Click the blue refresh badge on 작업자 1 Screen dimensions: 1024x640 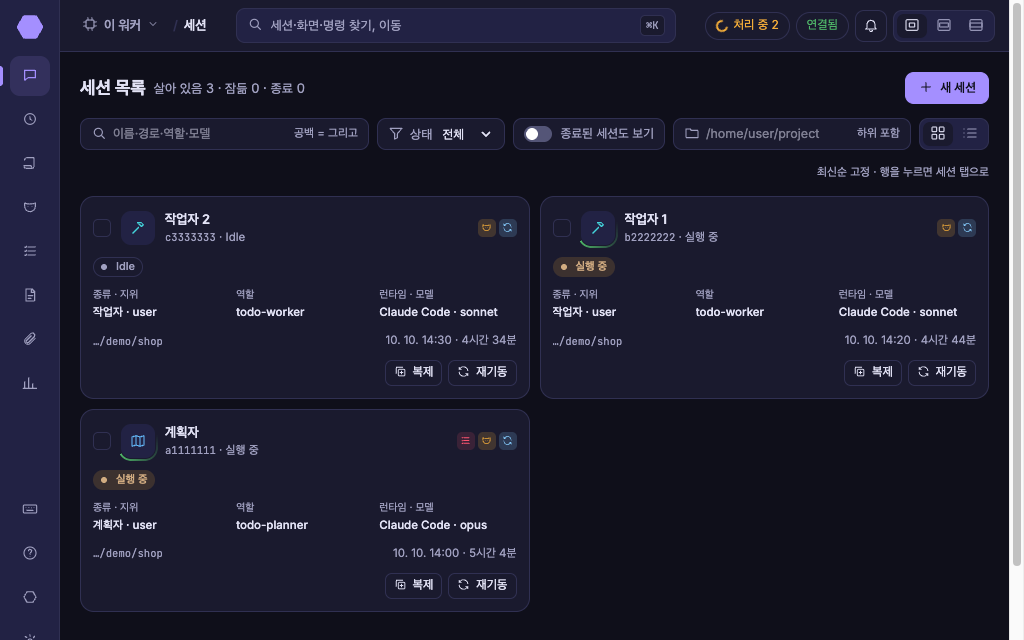967,228
